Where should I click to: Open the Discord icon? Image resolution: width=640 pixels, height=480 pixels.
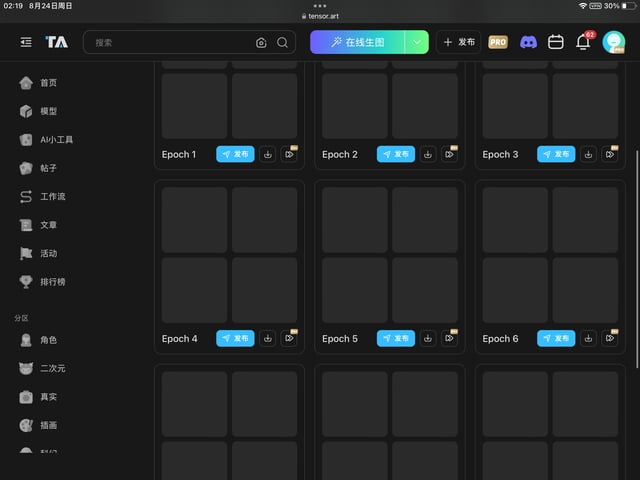click(528, 42)
